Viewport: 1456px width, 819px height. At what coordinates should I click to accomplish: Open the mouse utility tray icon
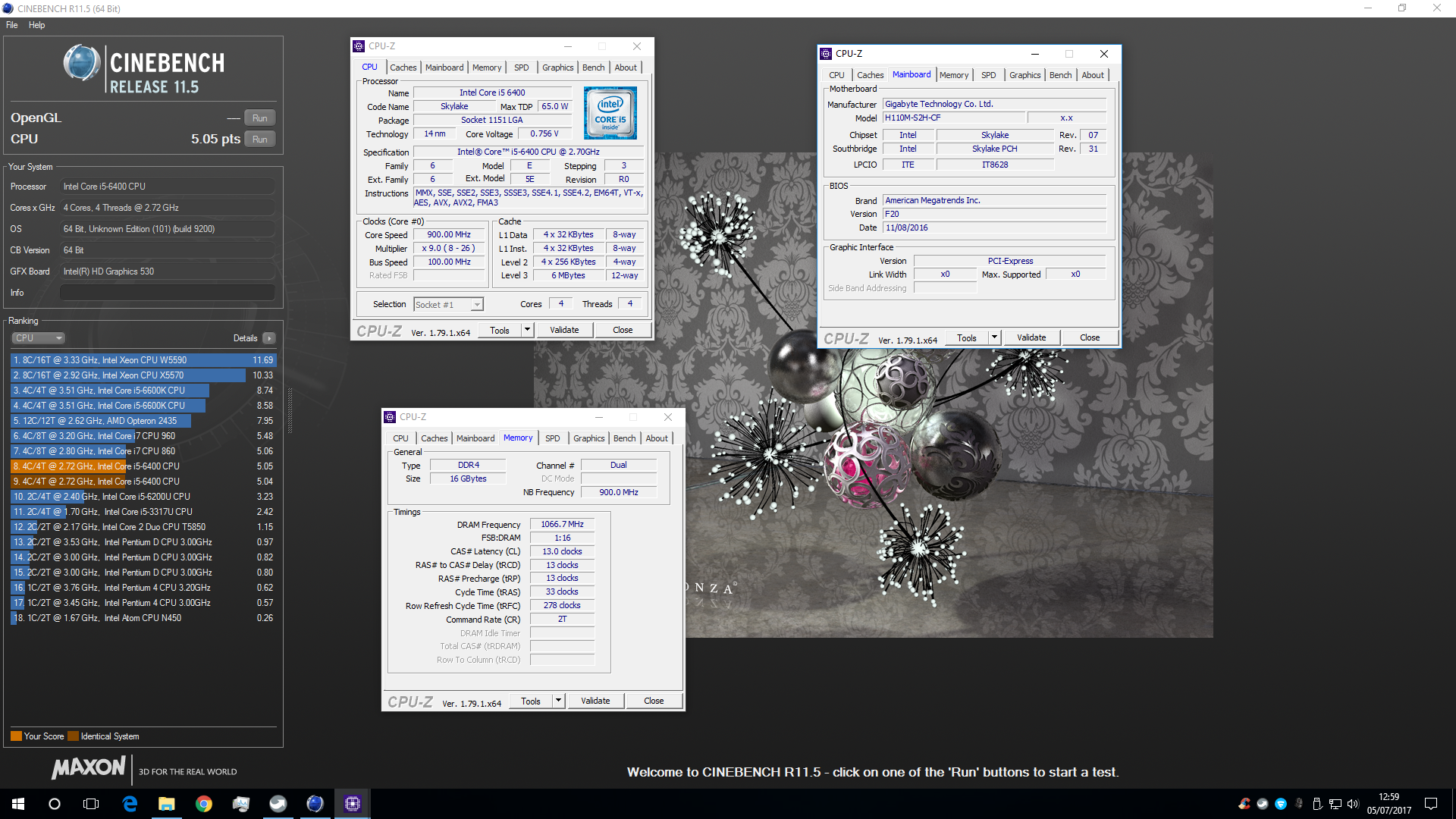[1299, 804]
